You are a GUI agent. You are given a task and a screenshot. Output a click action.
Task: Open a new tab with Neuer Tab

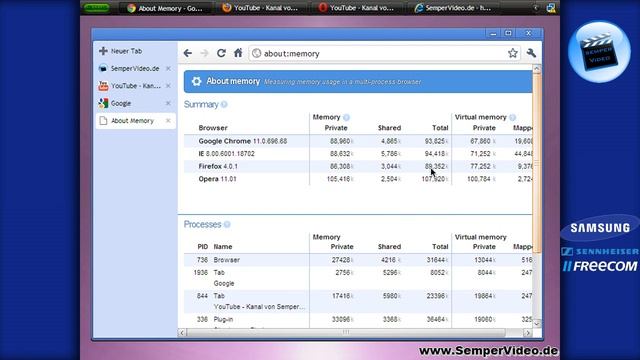[x=121, y=51]
